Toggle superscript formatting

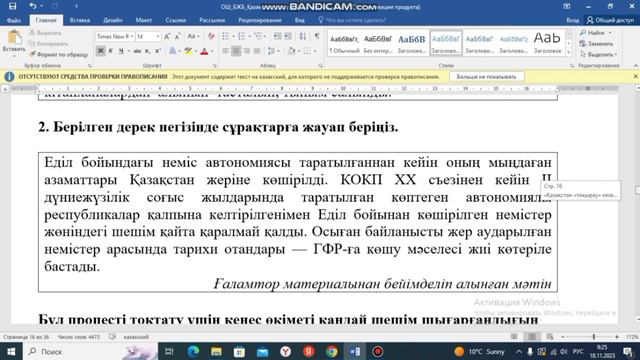(x=158, y=51)
